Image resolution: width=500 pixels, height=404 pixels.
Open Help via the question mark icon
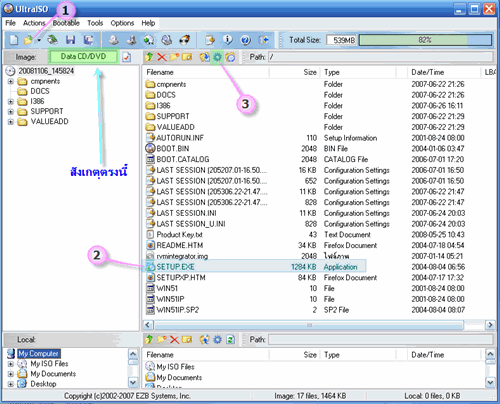pos(246,40)
